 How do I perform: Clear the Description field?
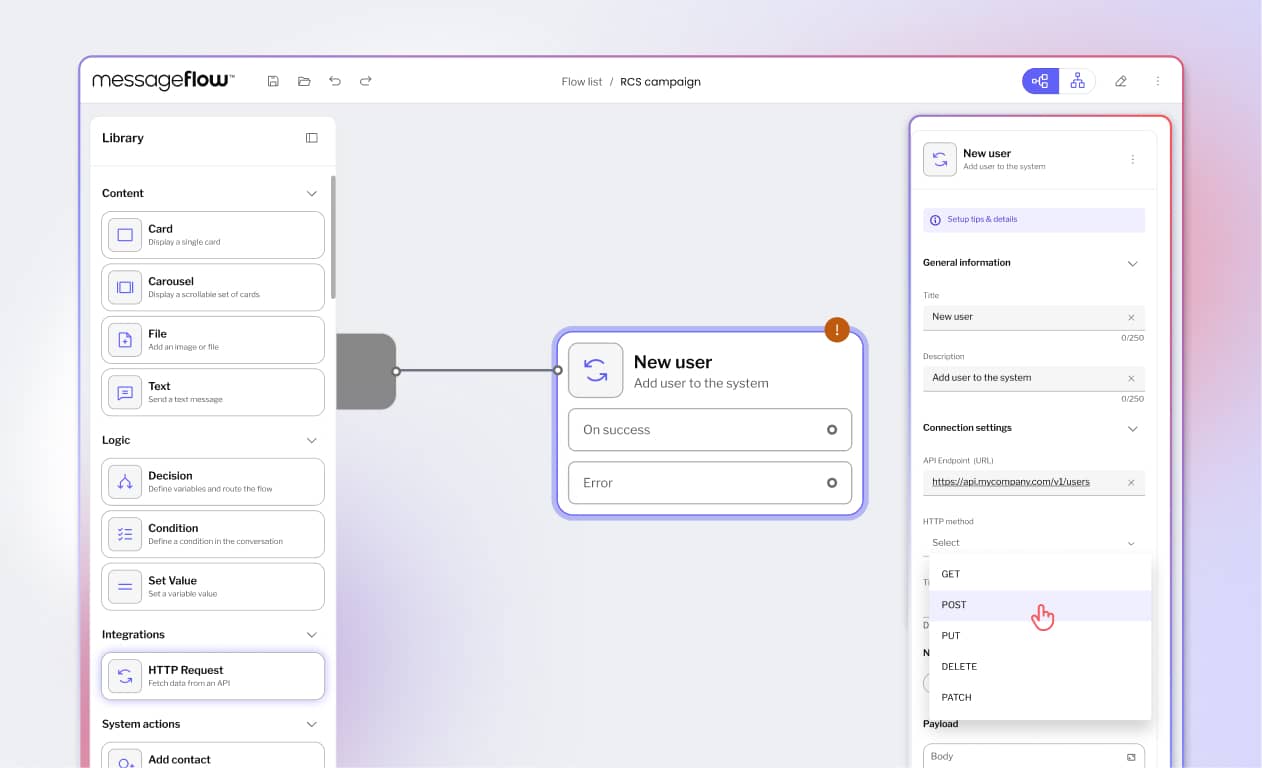point(1131,378)
